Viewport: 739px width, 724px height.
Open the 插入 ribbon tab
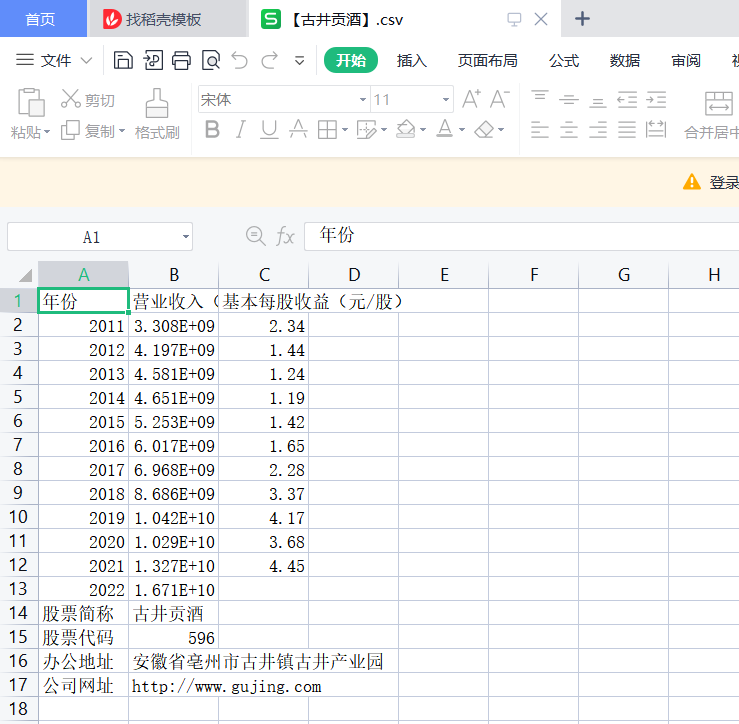coord(411,60)
